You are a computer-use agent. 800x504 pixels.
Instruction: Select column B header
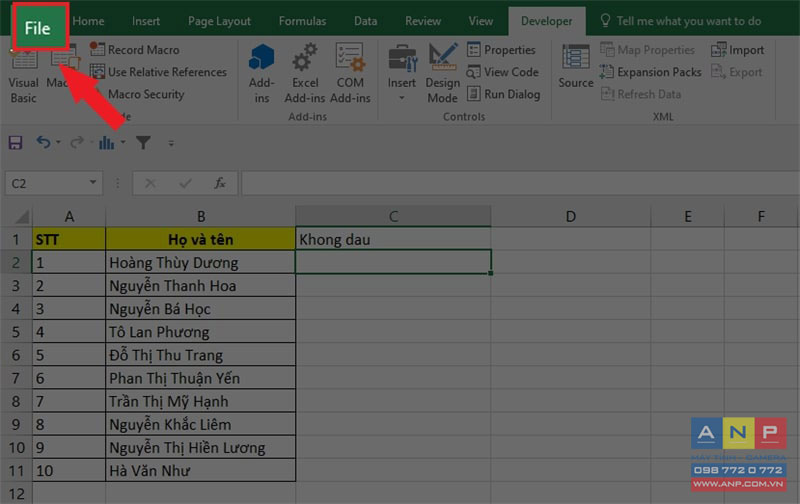[201, 216]
